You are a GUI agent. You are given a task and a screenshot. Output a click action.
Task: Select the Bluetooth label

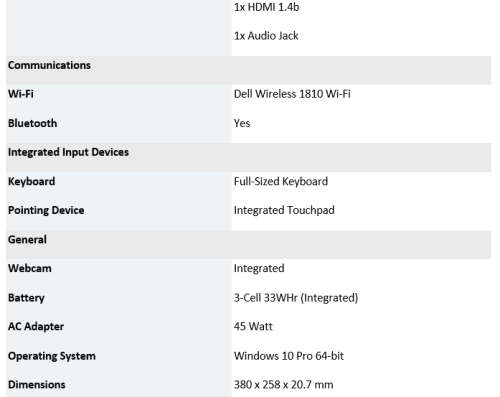coord(32,123)
